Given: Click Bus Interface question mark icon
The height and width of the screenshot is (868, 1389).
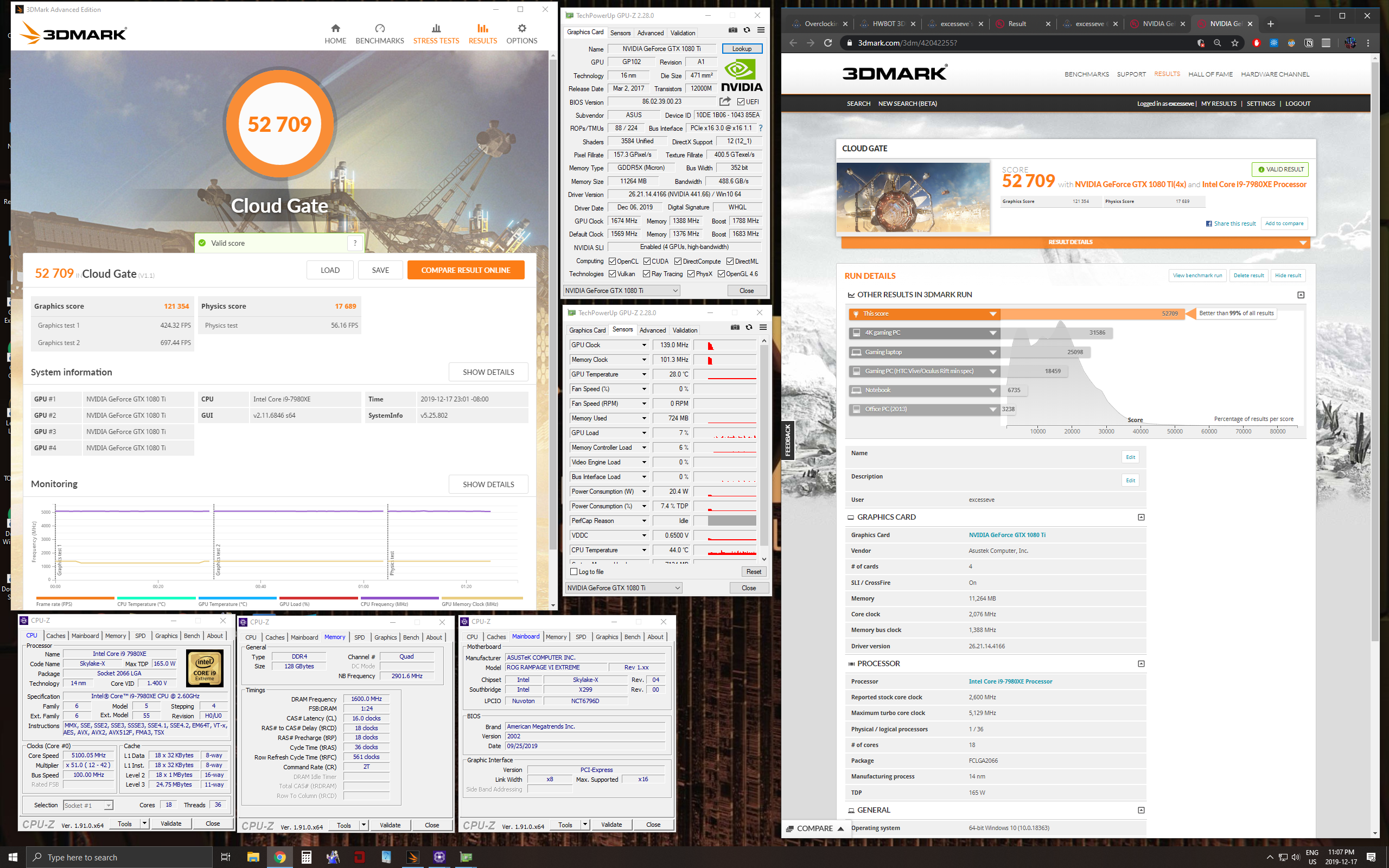Looking at the screenshot, I should (761, 128).
